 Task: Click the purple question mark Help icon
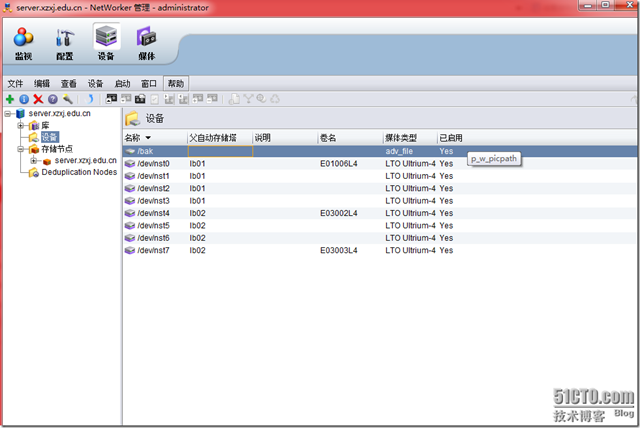click(53, 99)
